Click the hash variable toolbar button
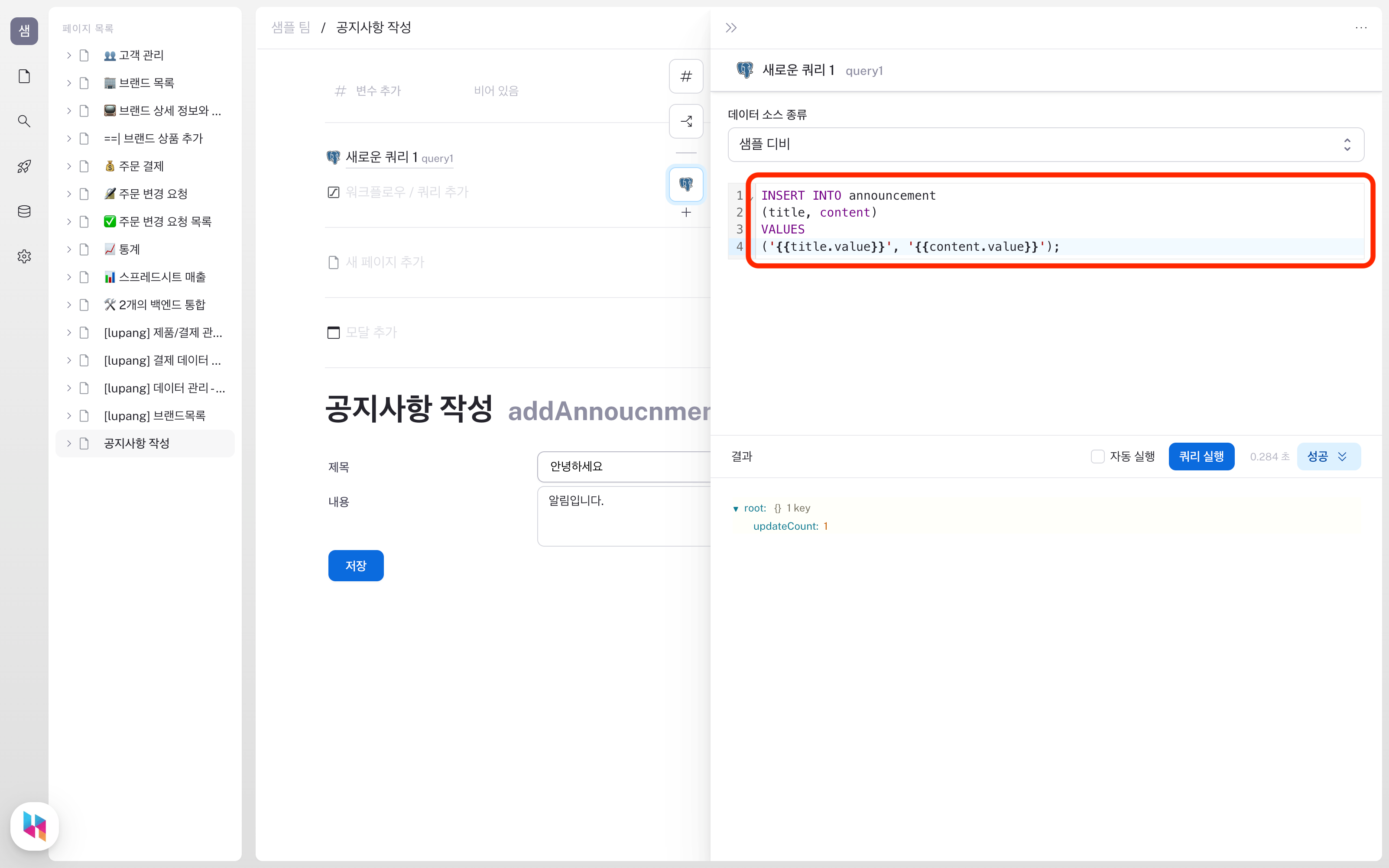This screenshot has width=1389, height=868. click(x=685, y=76)
